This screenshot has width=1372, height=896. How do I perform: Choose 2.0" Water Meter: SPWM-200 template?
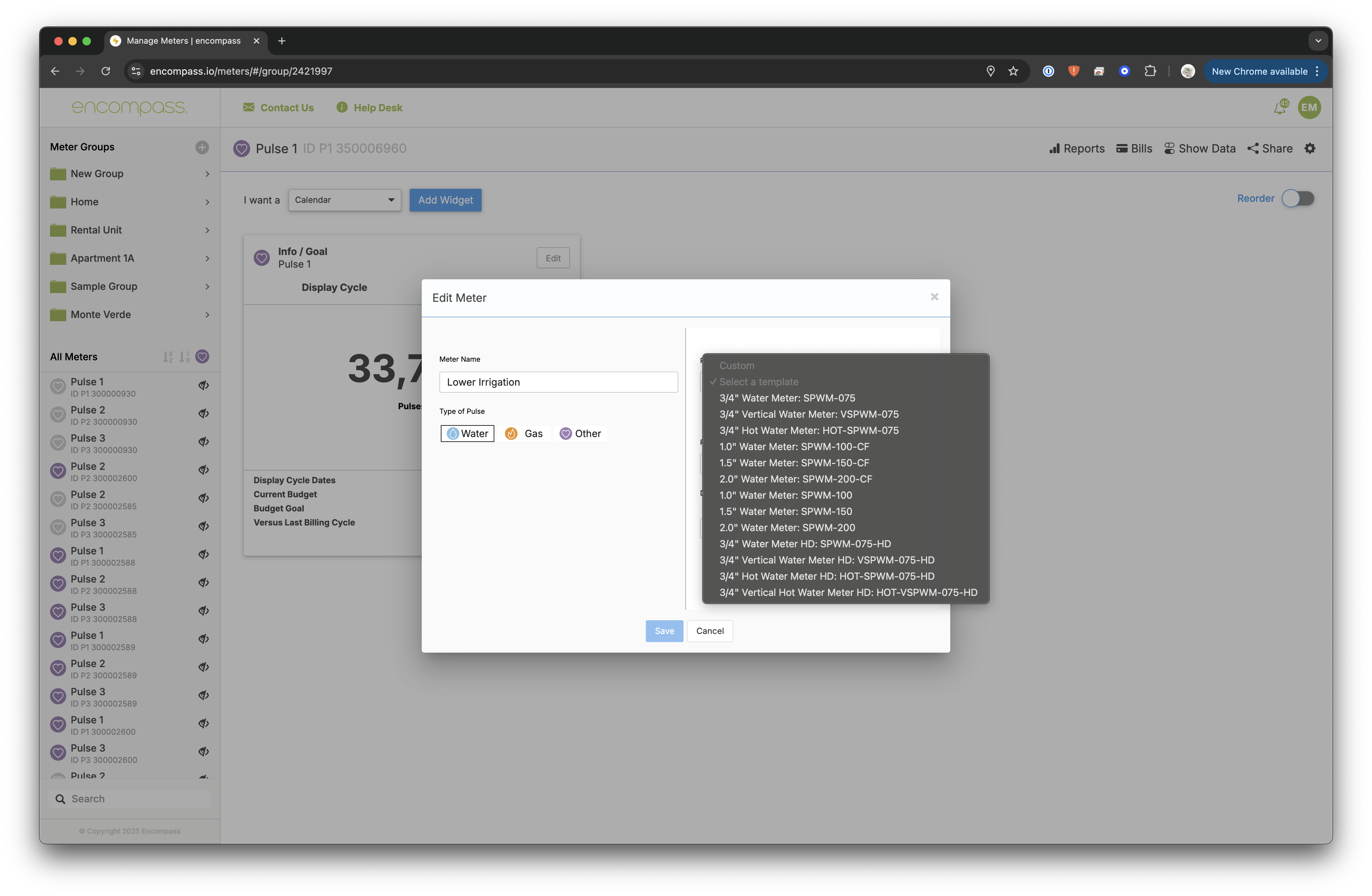787,528
